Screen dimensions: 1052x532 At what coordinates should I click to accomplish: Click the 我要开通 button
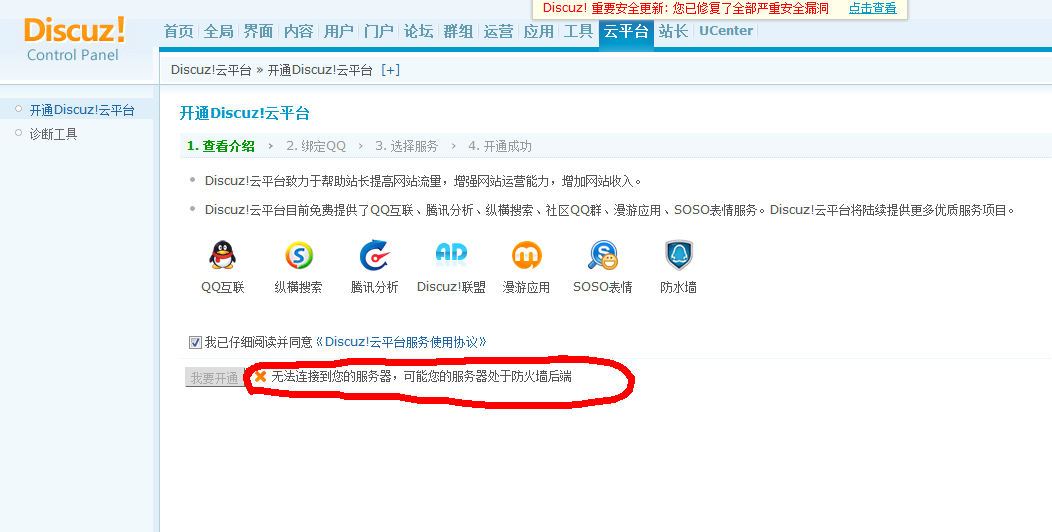tap(214, 377)
